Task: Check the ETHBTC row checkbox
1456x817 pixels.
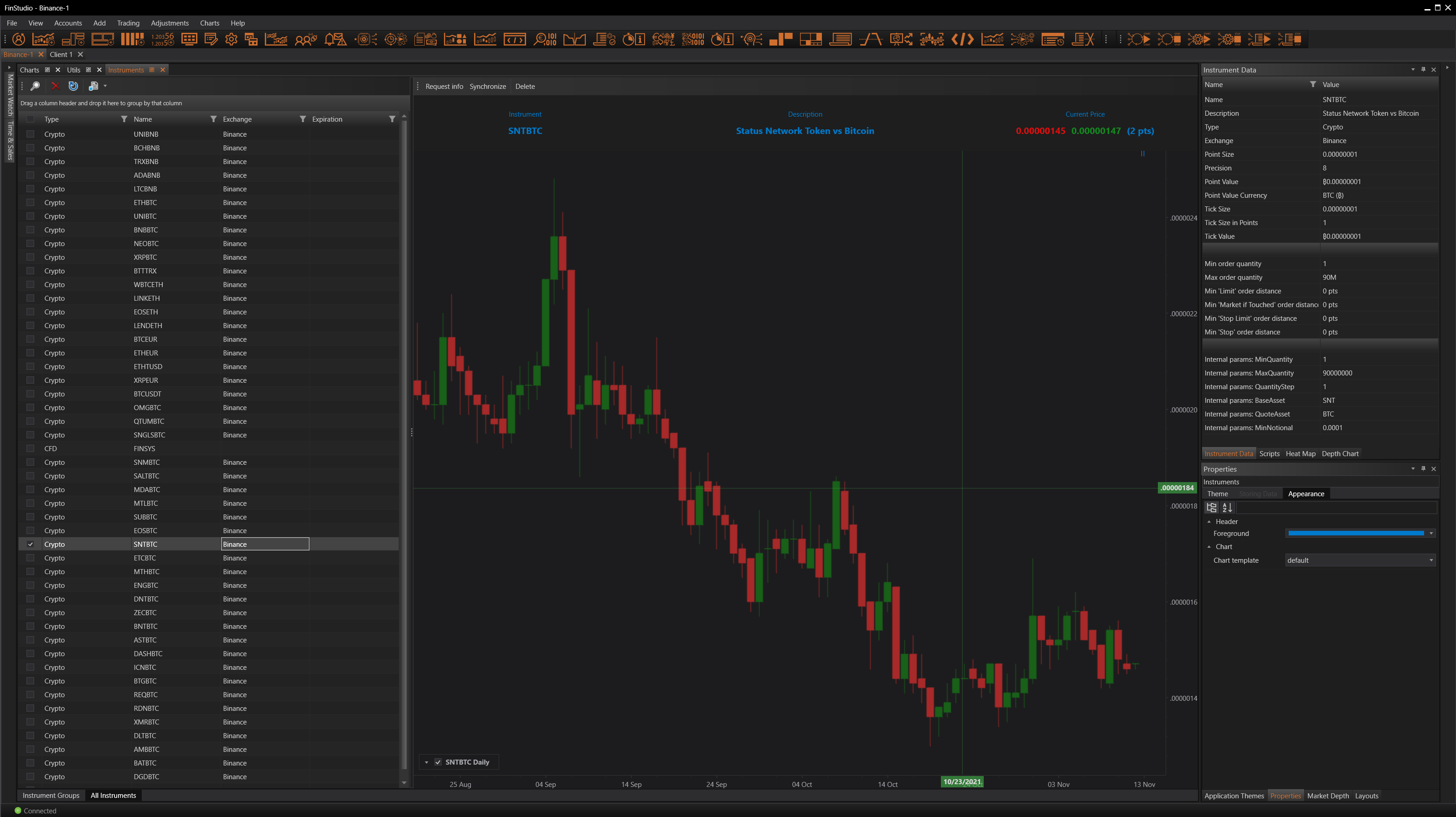Action: click(31, 202)
